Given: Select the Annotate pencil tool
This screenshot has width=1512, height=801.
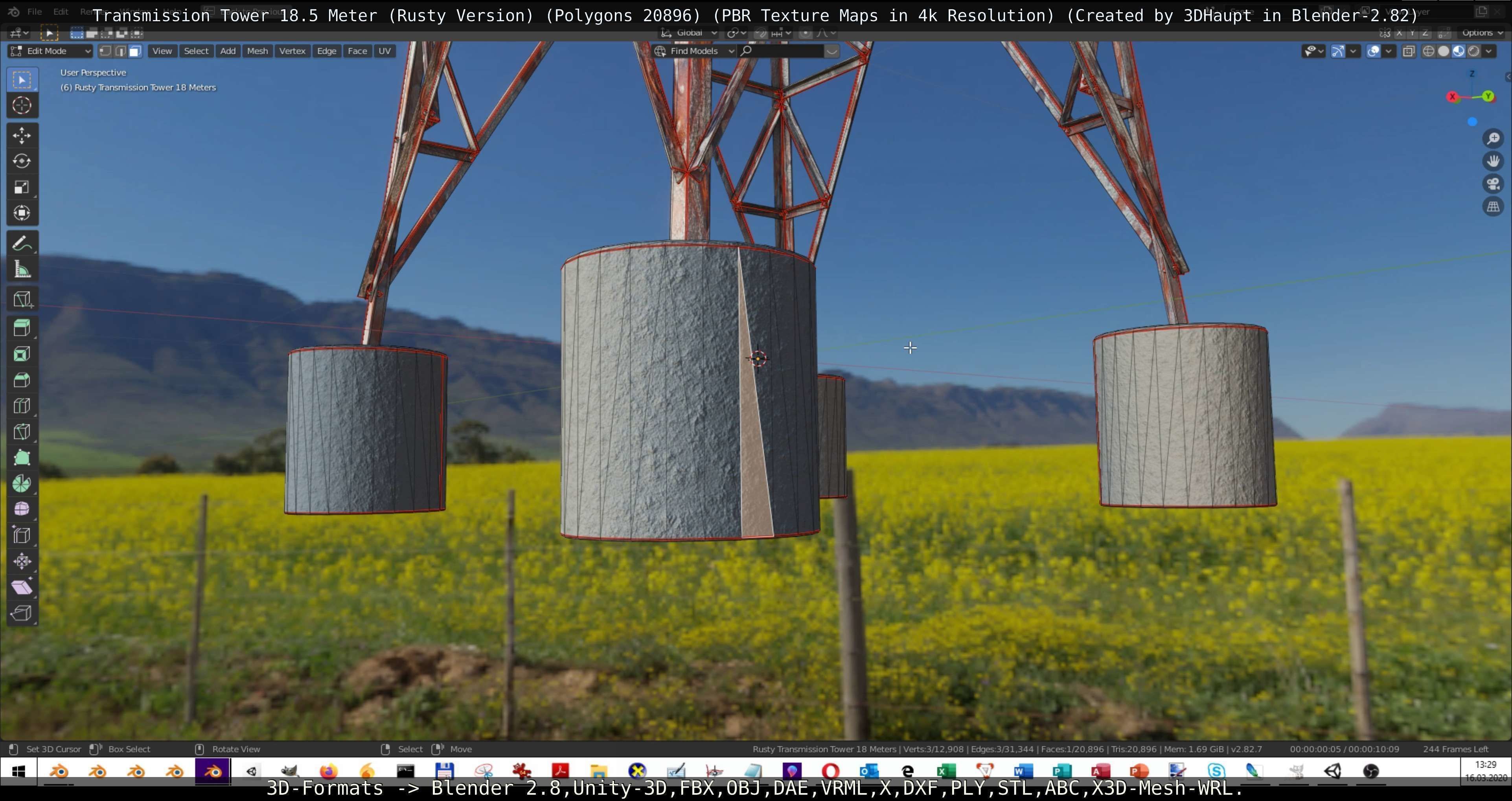Looking at the screenshot, I should pos(22,244).
